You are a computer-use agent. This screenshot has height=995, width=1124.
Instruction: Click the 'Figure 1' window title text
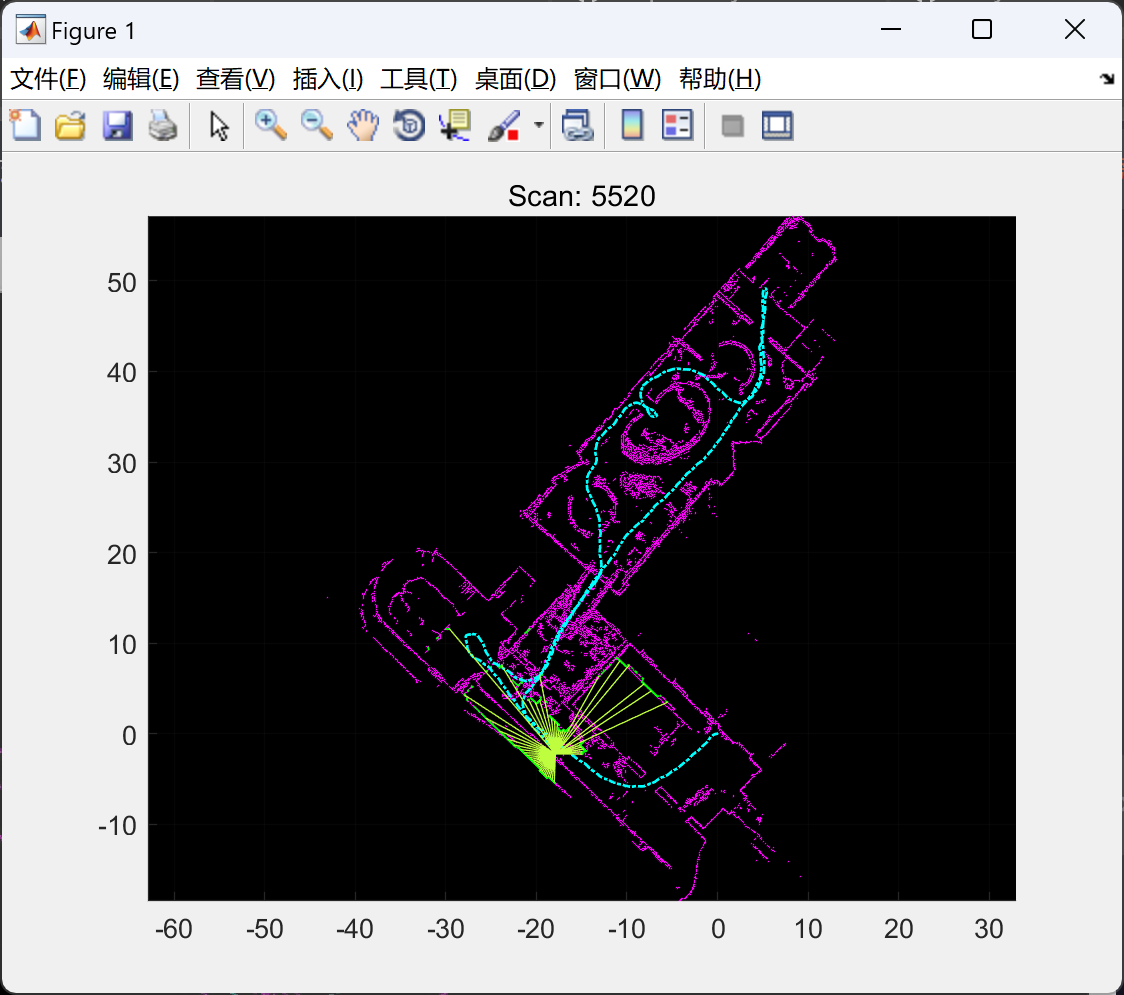[93, 31]
